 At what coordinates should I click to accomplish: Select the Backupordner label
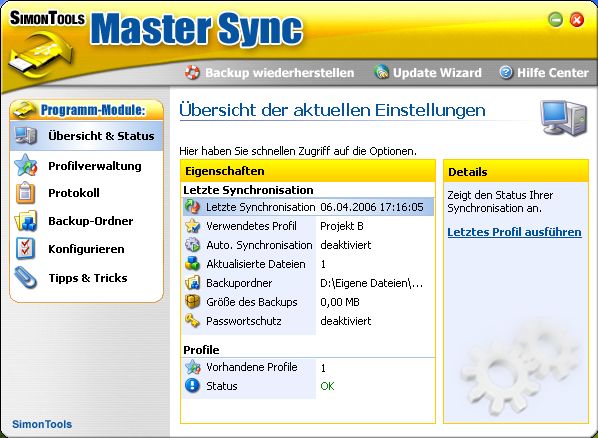239,283
